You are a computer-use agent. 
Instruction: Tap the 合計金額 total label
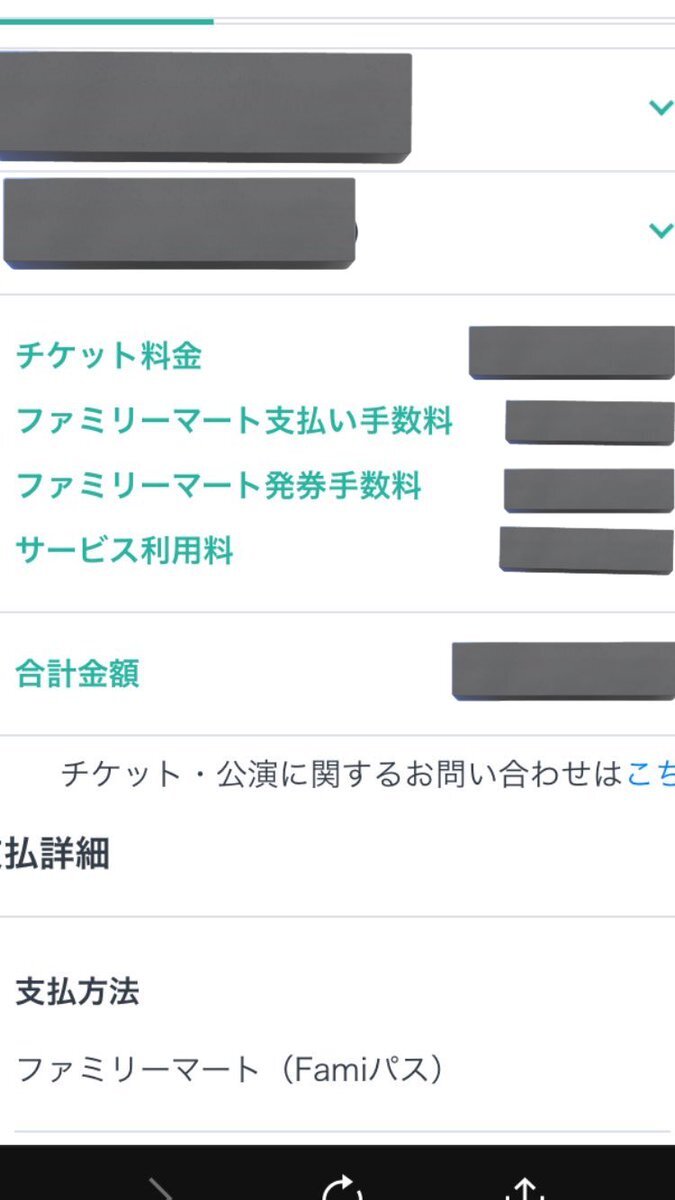[78, 674]
